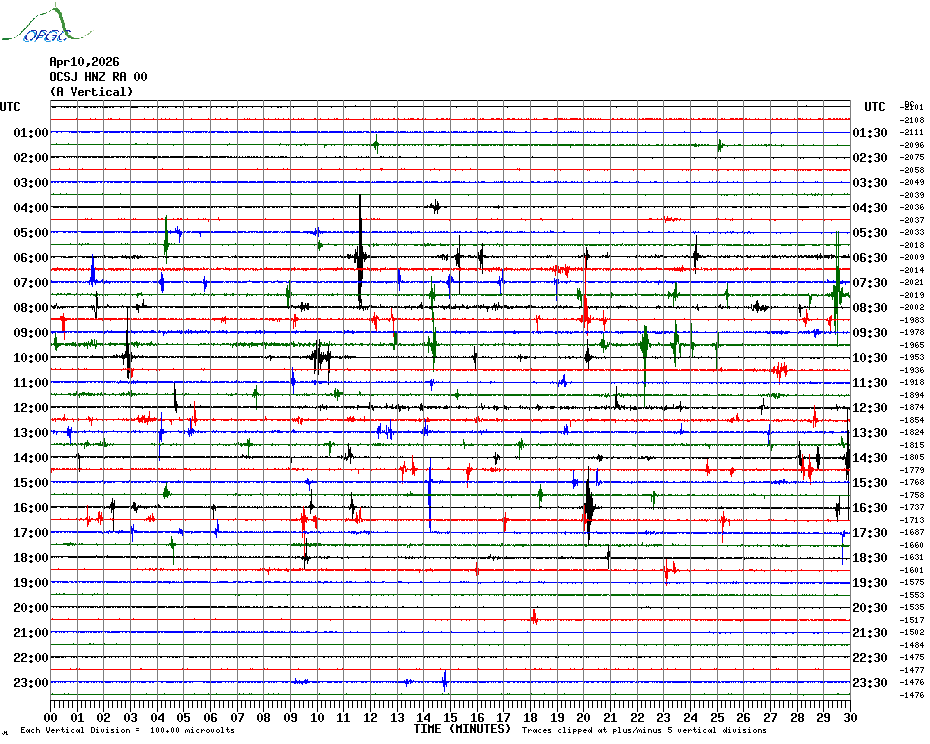The width and height of the screenshot is (930, 744).
Task: Select the 06:00 hour label on left
Action: pyautogui.click(x=31, y=258)
